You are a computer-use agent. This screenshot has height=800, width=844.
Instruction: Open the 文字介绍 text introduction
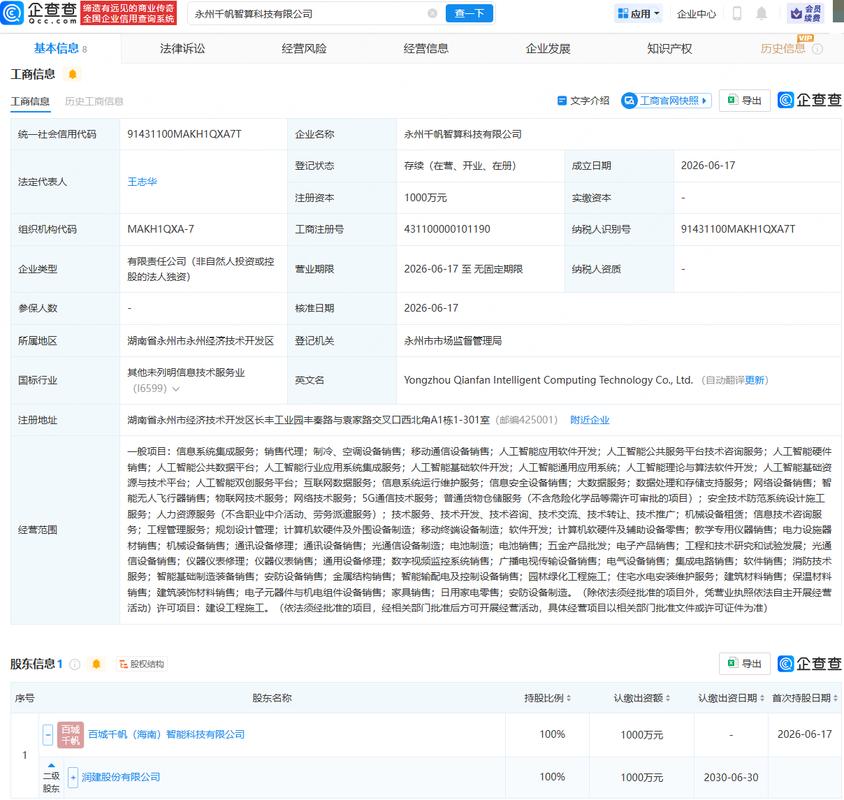583,101
